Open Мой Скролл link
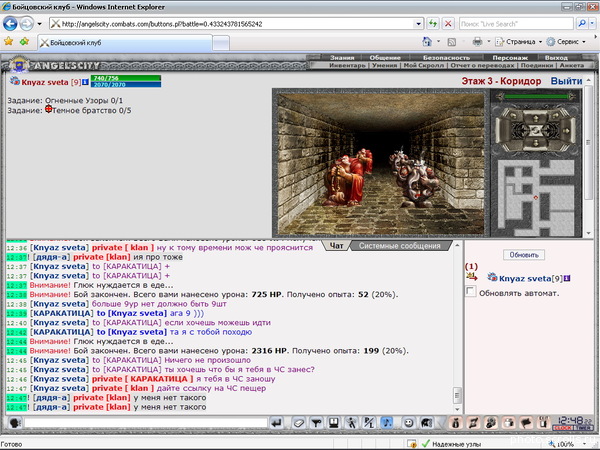 click(x=424, y=65)
